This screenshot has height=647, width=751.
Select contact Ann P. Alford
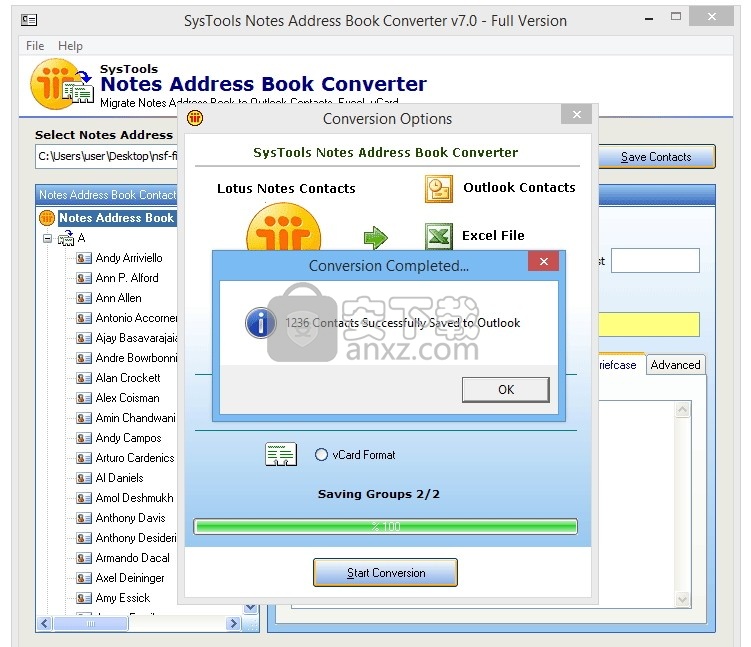coord(127,278)
